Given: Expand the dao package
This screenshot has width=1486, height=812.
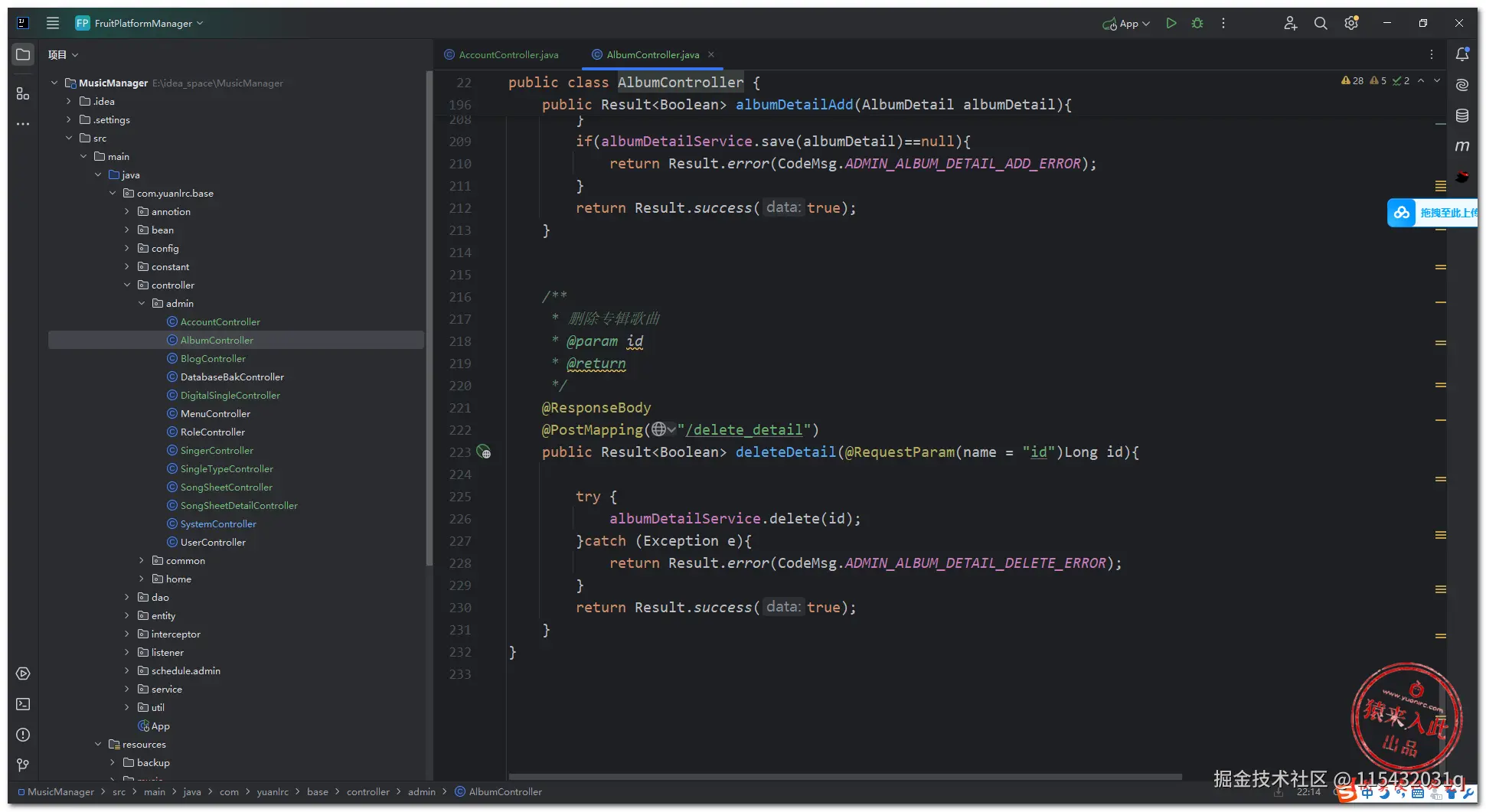Looking at the screenshot, I should (x=127, y=597).
